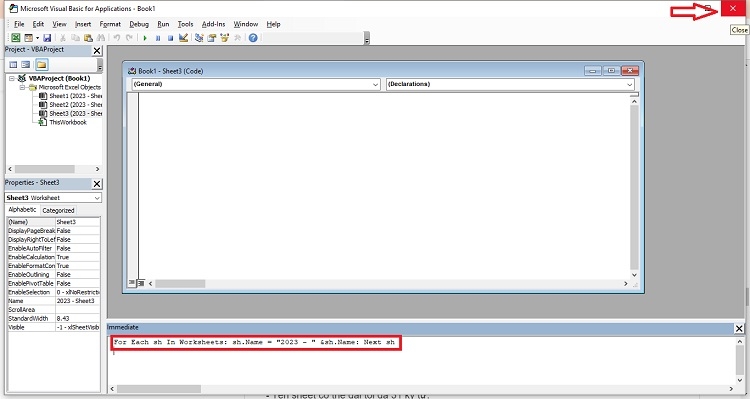Screen dimensions: 750x399
Task: Click the ScrollArea property row
Action: pyautogui.click(x=54, y=310)
